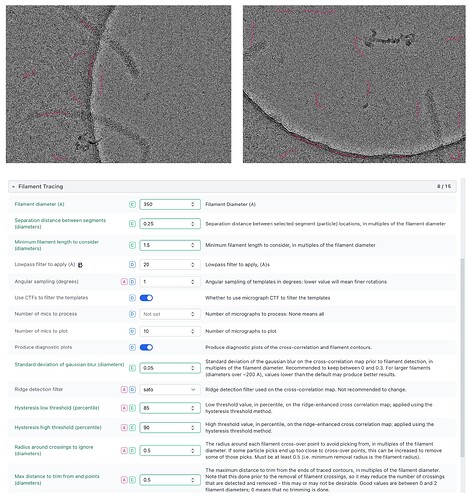Turn off Produce diagnostic plots switch
Viewport: 471px width, 500px height.
point(146,347)
